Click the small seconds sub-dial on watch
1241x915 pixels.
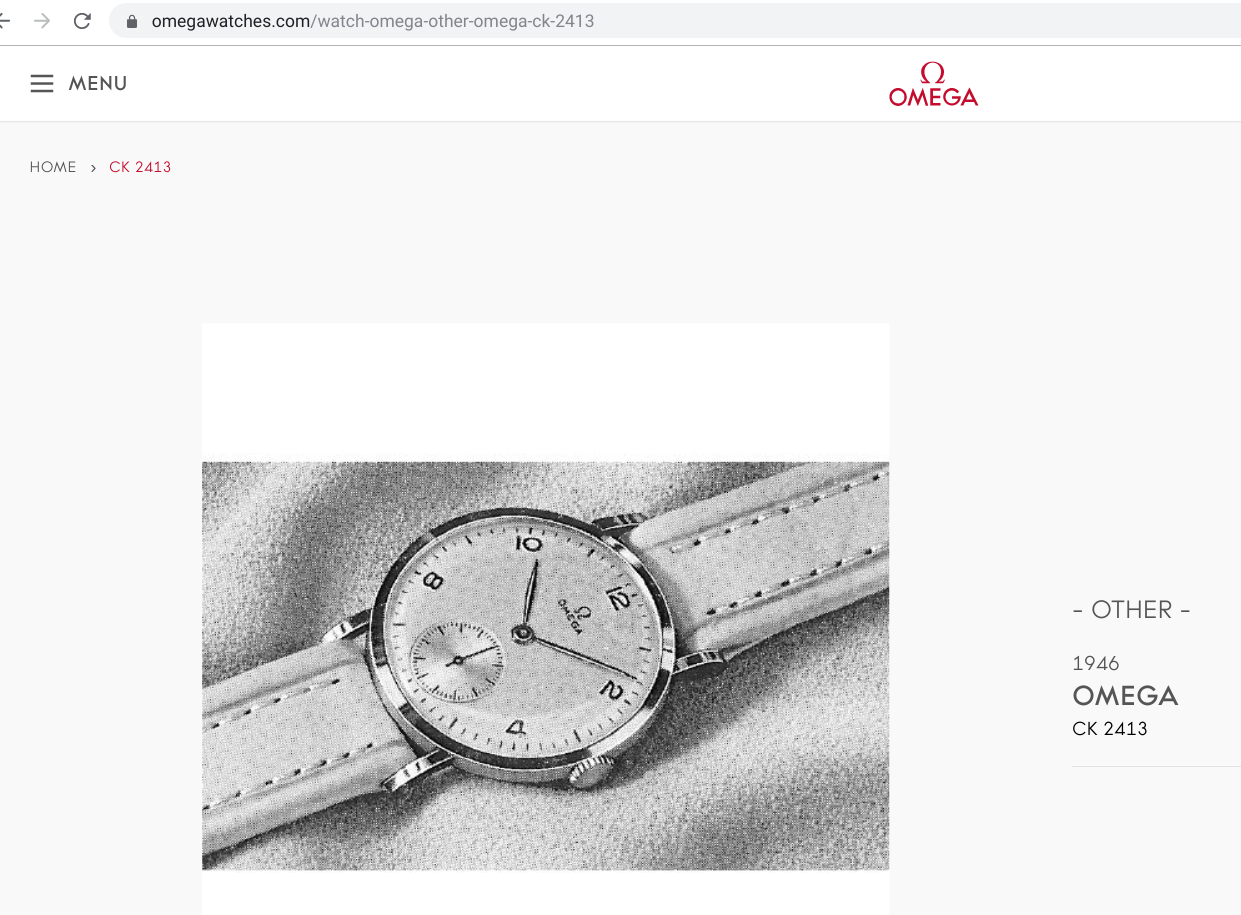(x=458, y=661)
